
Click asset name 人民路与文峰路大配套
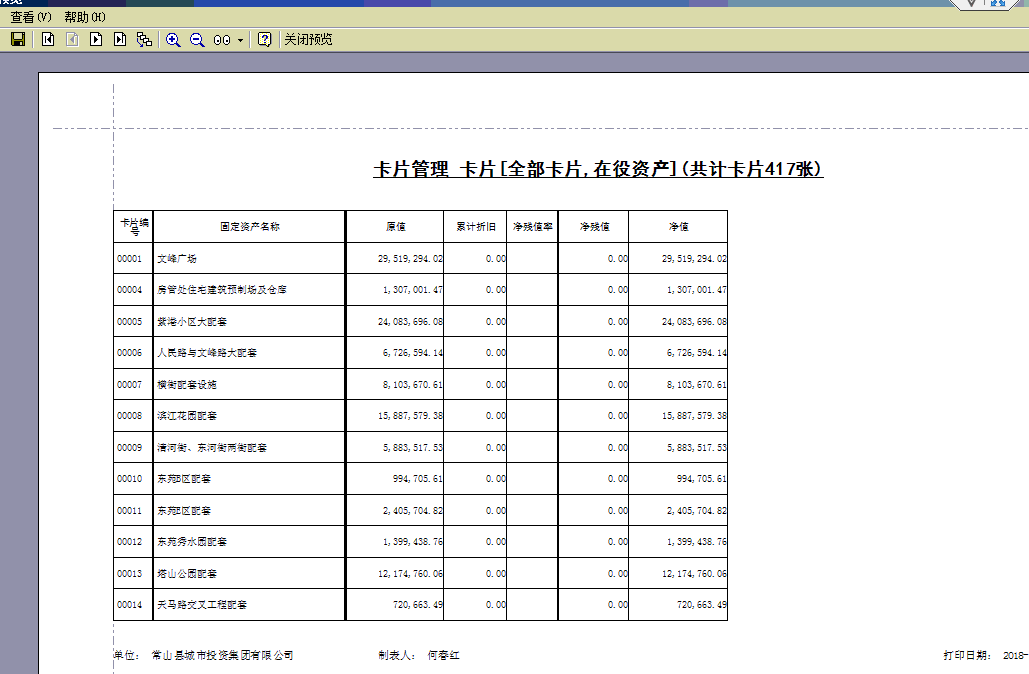coord(207,352)
